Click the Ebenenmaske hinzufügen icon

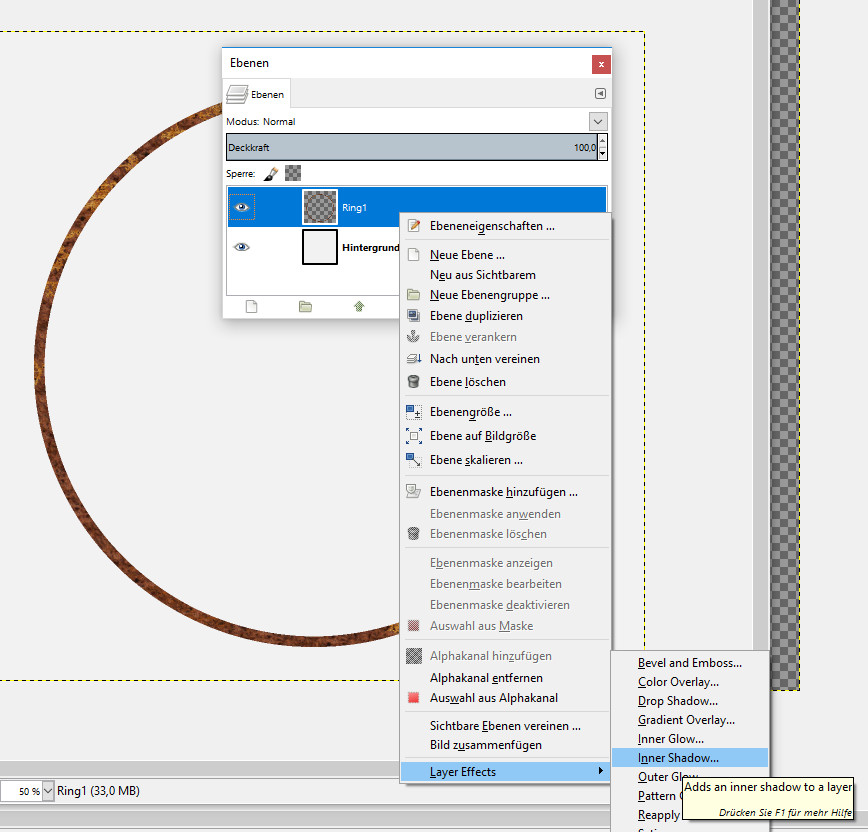pyautogui.click(x=414, y=492)
